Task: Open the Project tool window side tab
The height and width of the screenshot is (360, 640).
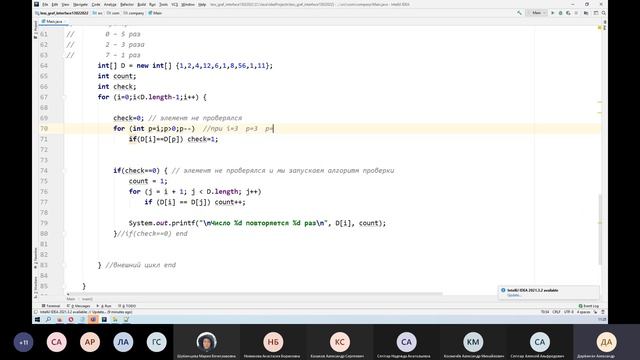Action: [x=36, y=29]
